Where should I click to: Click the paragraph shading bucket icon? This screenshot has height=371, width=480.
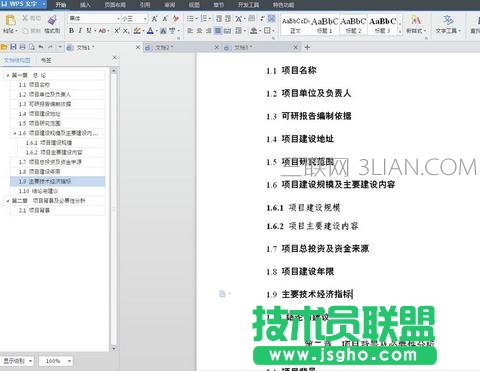[253, 31]
